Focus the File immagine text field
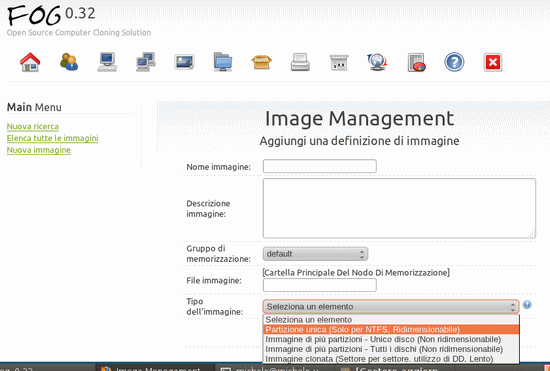Image resolution: width=550 pixels, height=371 pixels. pyautogui.click(x=320, y=285)
